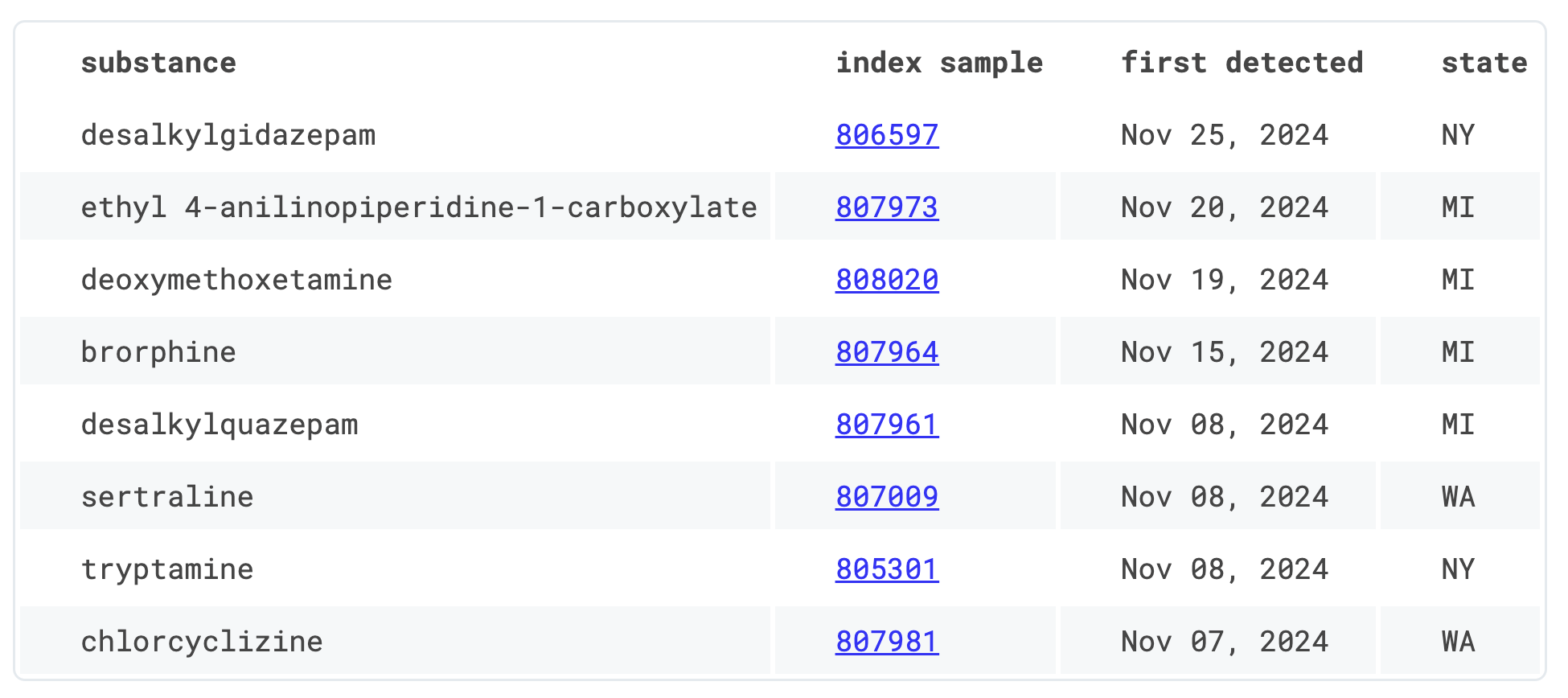This screenshot has width=1568, height=698.
Task: Select the ethyl 4-anilinopiperidine-1-carboxylate cell
Action: coord(418,207)
